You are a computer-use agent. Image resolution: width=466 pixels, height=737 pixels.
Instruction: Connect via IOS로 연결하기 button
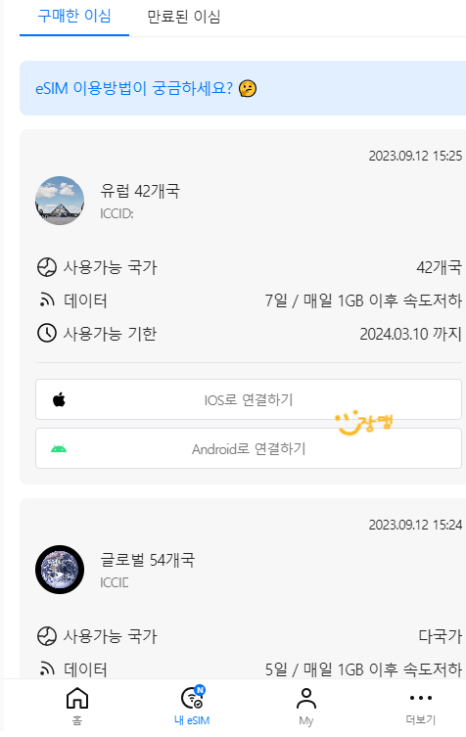click(x=248, y=400)
